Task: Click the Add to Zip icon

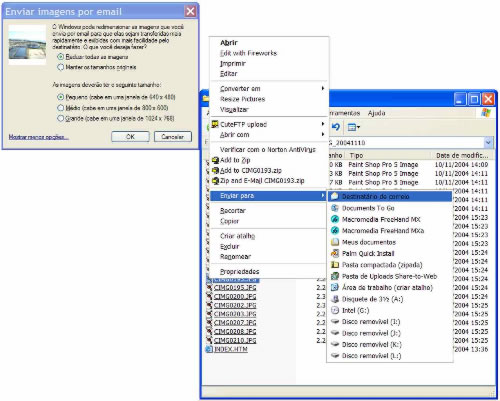Action: [215, 160]
